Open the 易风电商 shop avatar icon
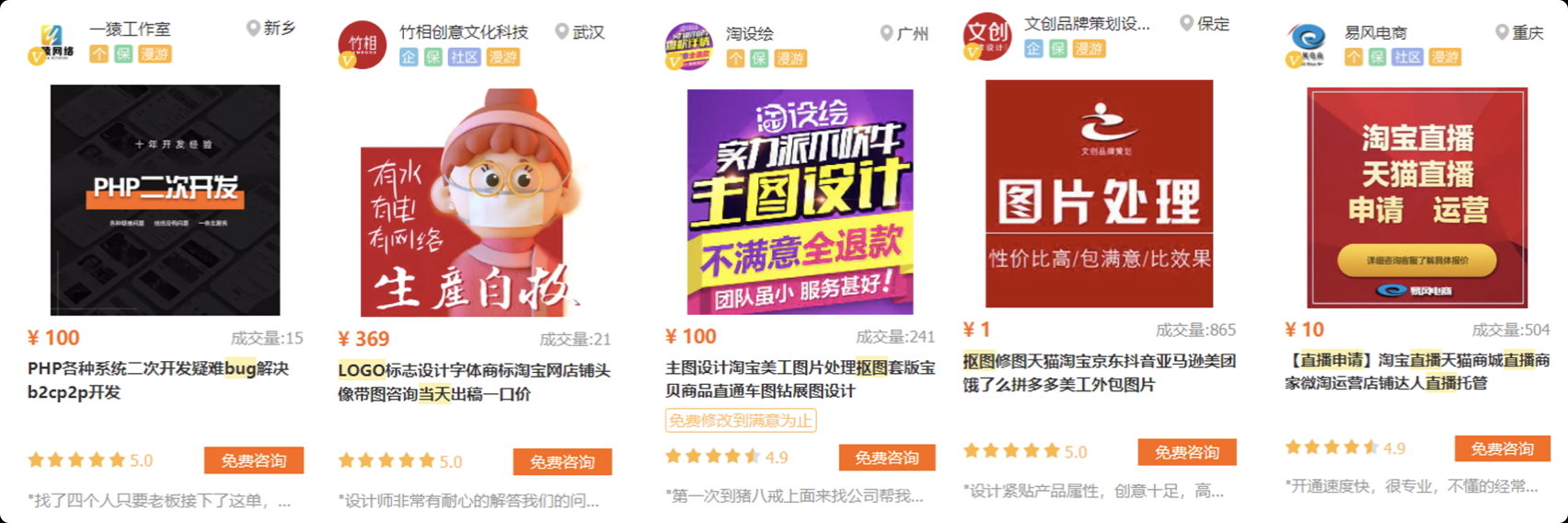Image resolution: width=1568 pixels, height=523 pixels. [1308, 43]
